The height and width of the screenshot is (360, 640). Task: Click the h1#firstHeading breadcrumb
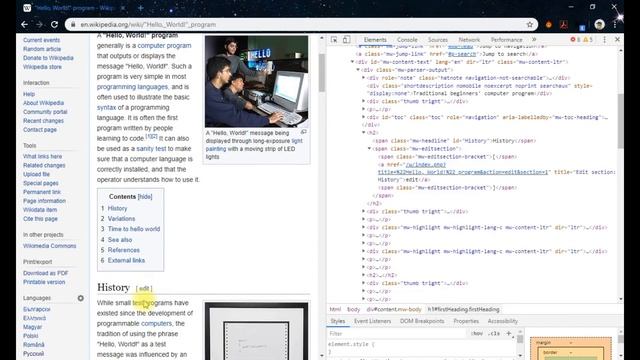pos(463,309)
